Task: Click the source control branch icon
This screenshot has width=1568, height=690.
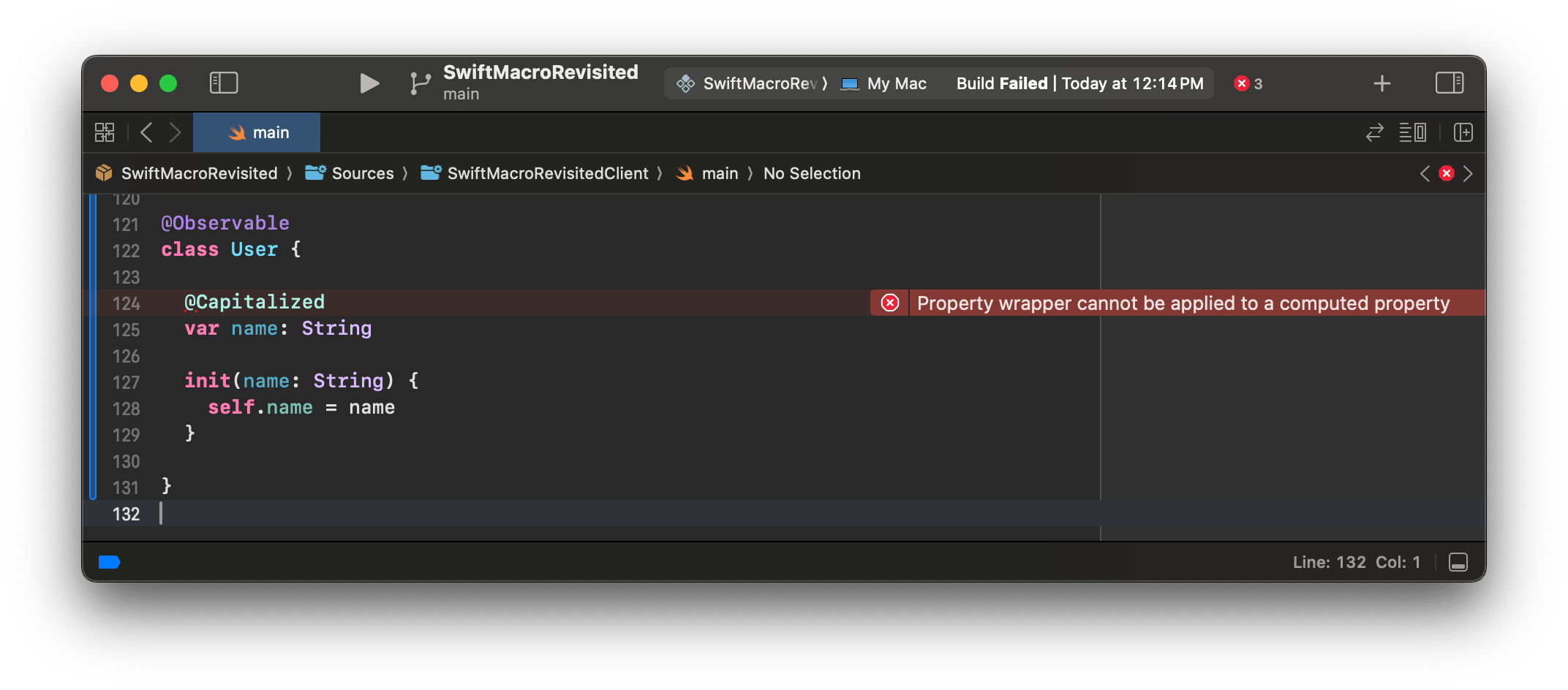Action: pos(420,83)
